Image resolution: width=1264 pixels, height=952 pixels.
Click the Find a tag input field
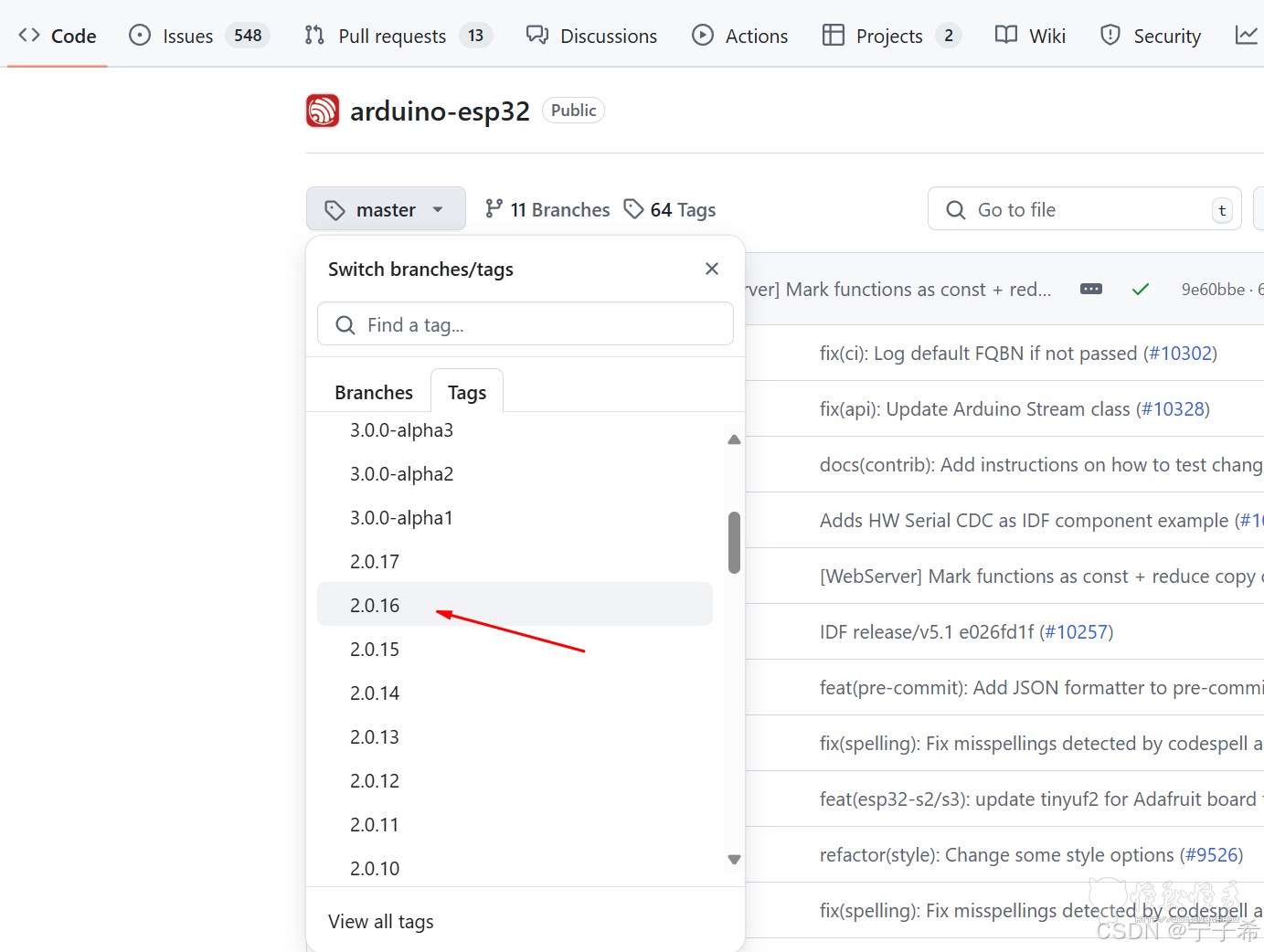526,324
